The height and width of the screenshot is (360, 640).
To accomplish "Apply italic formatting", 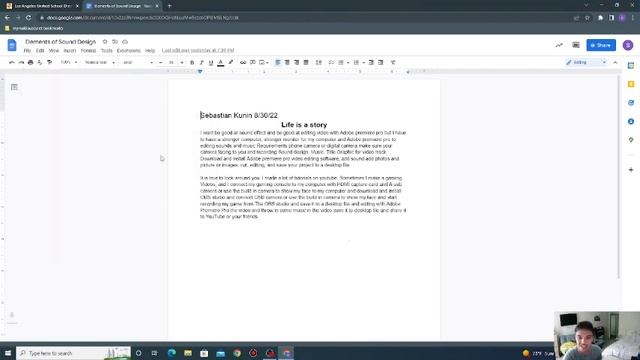I will pos(201,62).
